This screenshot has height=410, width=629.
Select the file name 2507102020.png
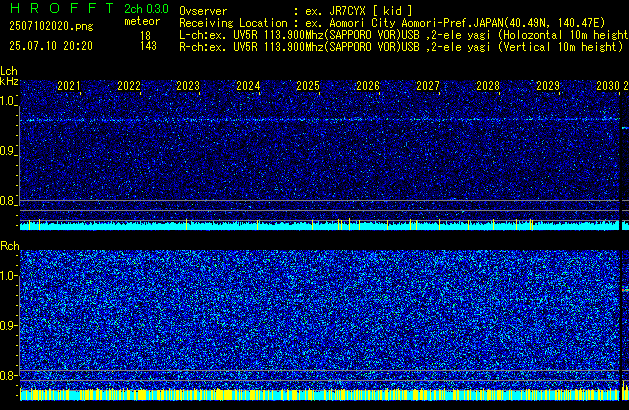[x=51, y=26]
